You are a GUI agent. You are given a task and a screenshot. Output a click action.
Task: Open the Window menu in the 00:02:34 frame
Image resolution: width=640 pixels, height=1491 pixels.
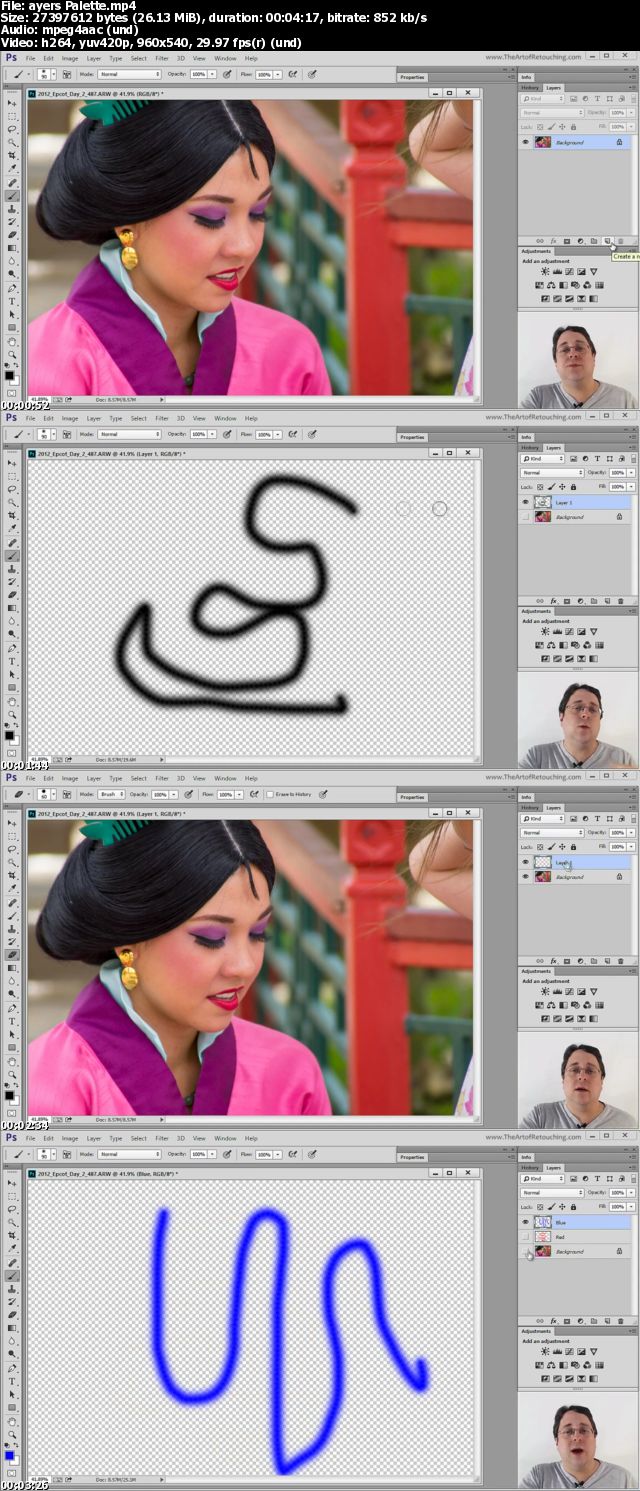(225, 778)
